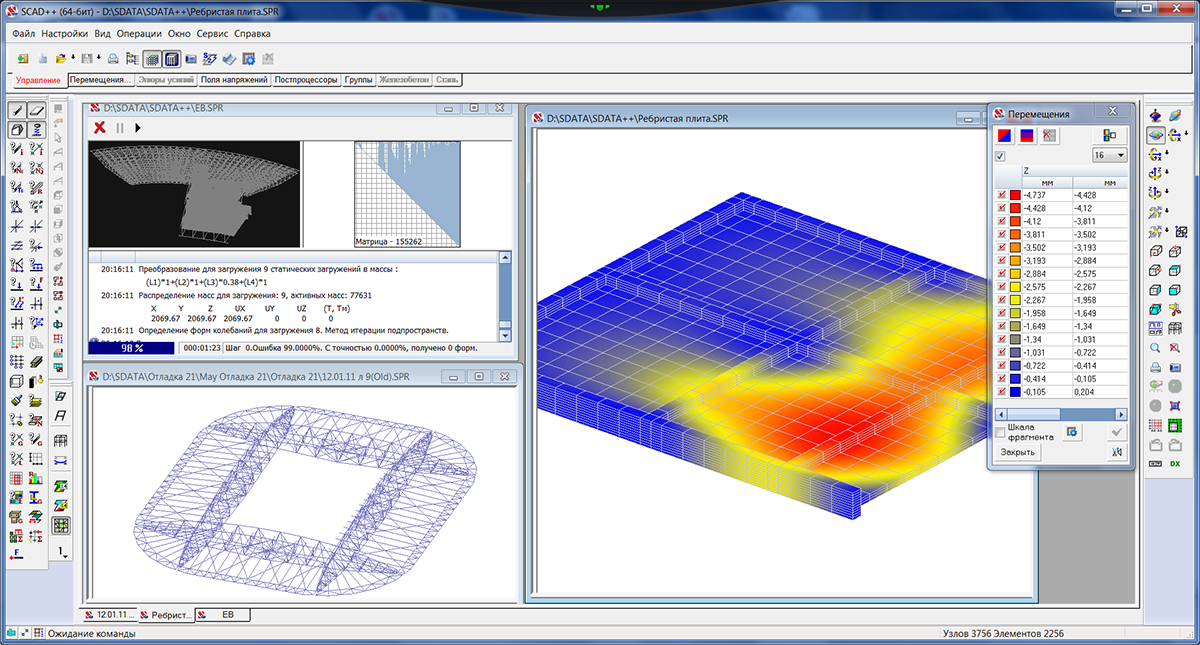Open the calculator icon in the main toolbar

pos(172,59)
